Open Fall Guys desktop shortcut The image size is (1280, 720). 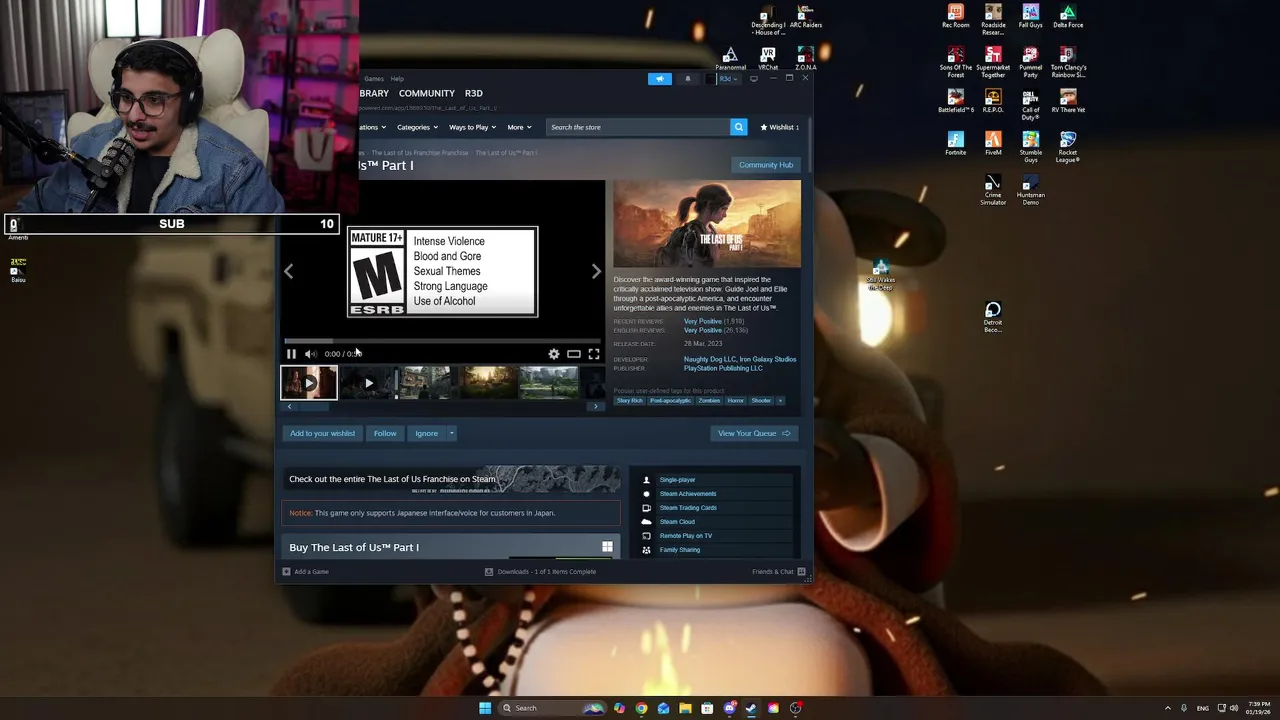tap(1030, 16)
